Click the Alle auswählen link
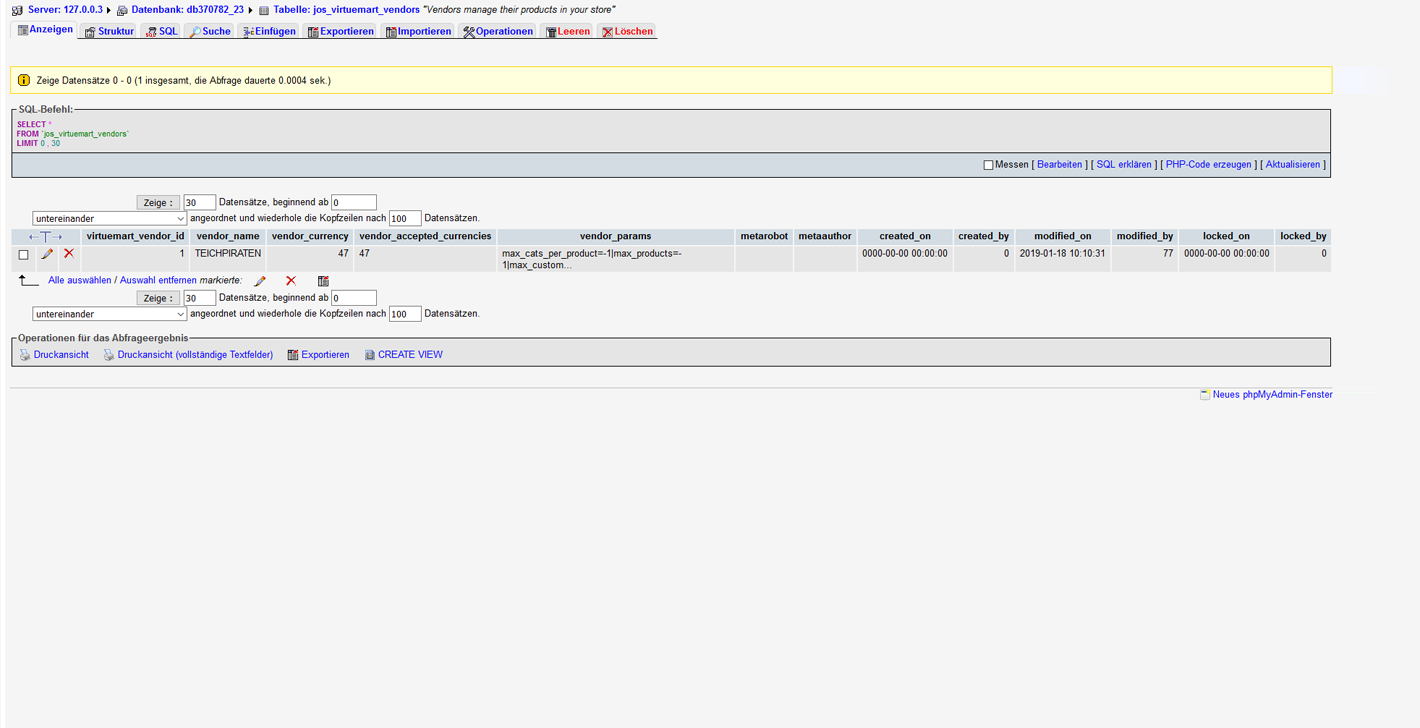This screenshot has height=728, width=1420. pyautogui.click(x=80, y=281)
